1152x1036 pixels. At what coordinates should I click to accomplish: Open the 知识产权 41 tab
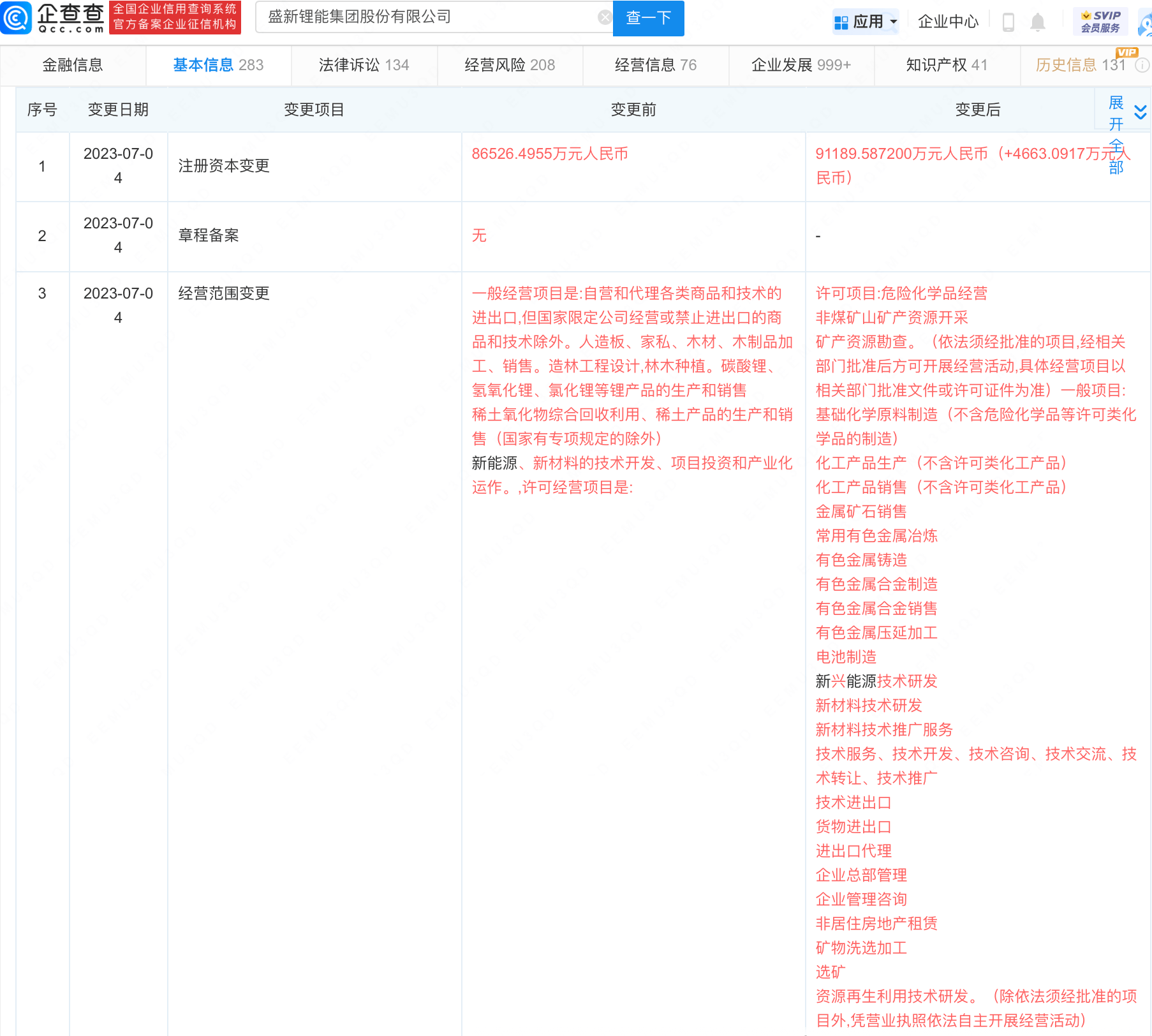(x=947, y=65)
